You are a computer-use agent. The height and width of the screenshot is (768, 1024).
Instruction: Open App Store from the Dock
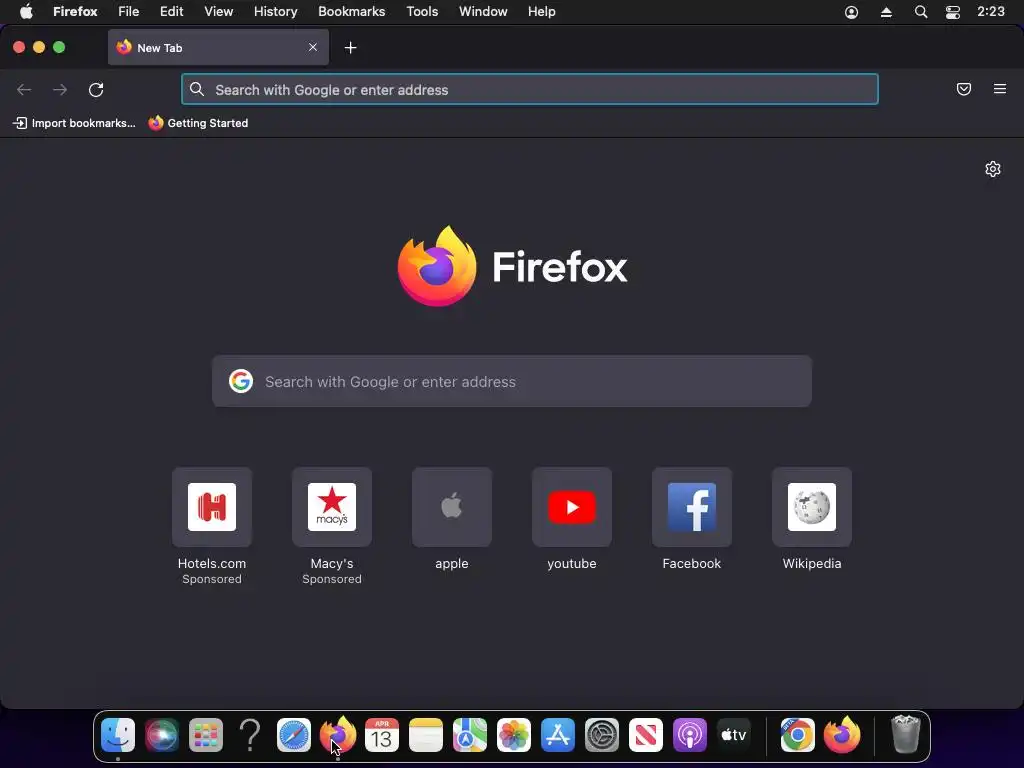pyautogui.click(x=558, y=735)
